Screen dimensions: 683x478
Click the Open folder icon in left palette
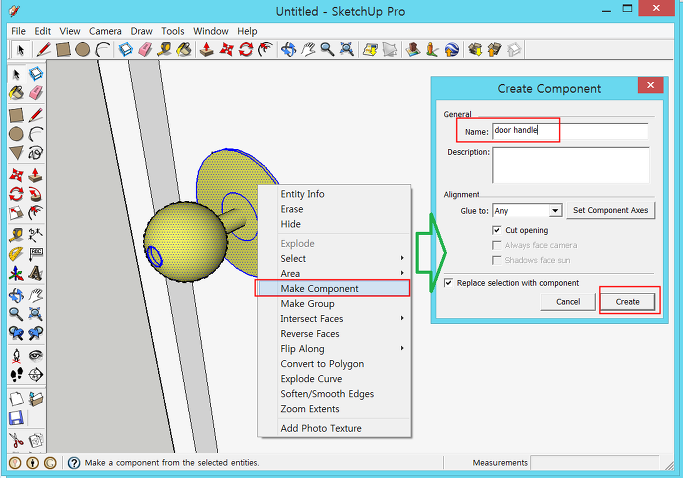[36, 399]
